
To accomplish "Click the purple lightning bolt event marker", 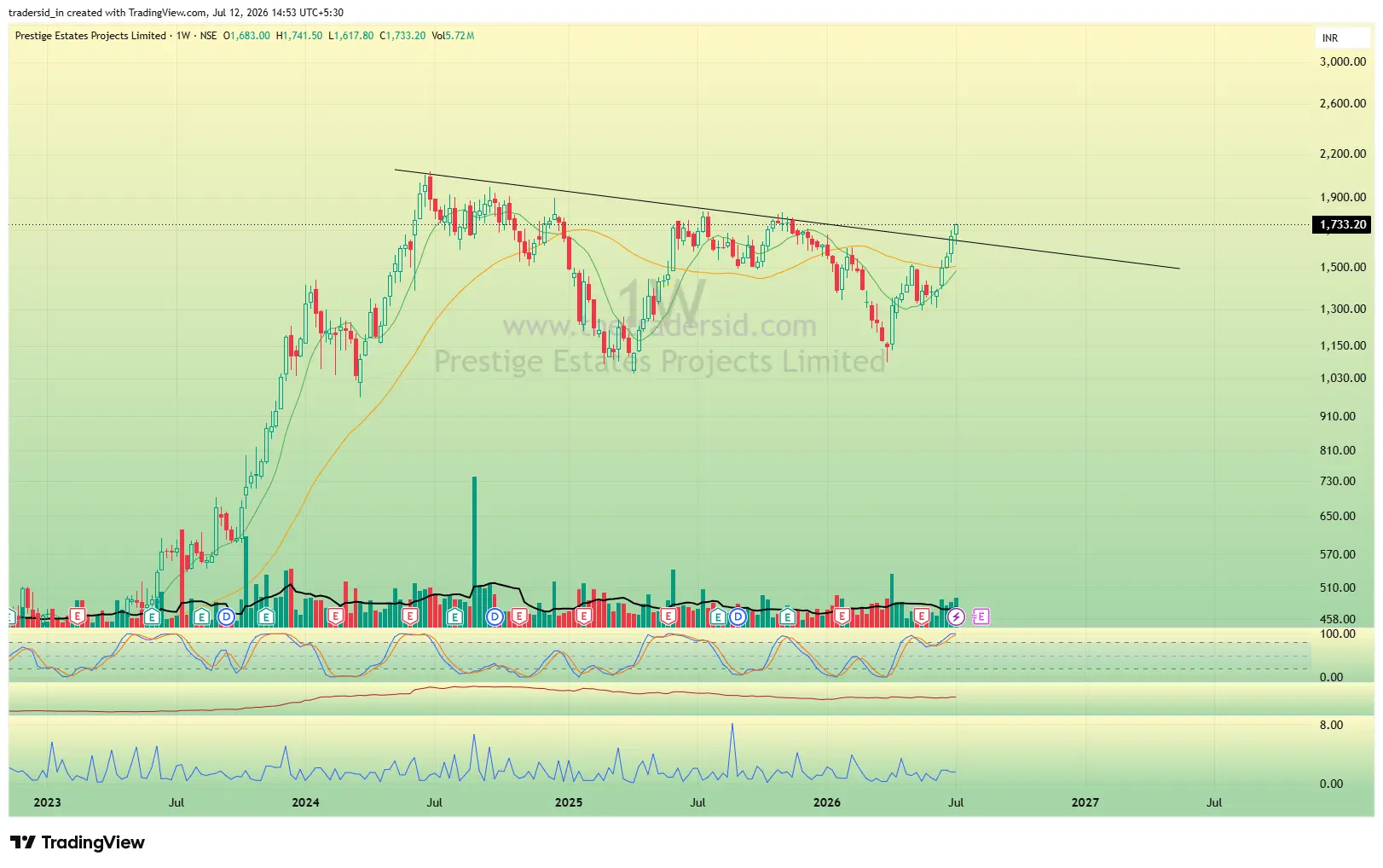I will click(956, 616).
